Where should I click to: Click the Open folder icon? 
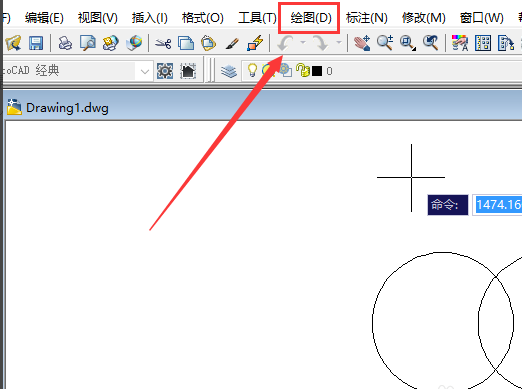[x=13, y=43]
